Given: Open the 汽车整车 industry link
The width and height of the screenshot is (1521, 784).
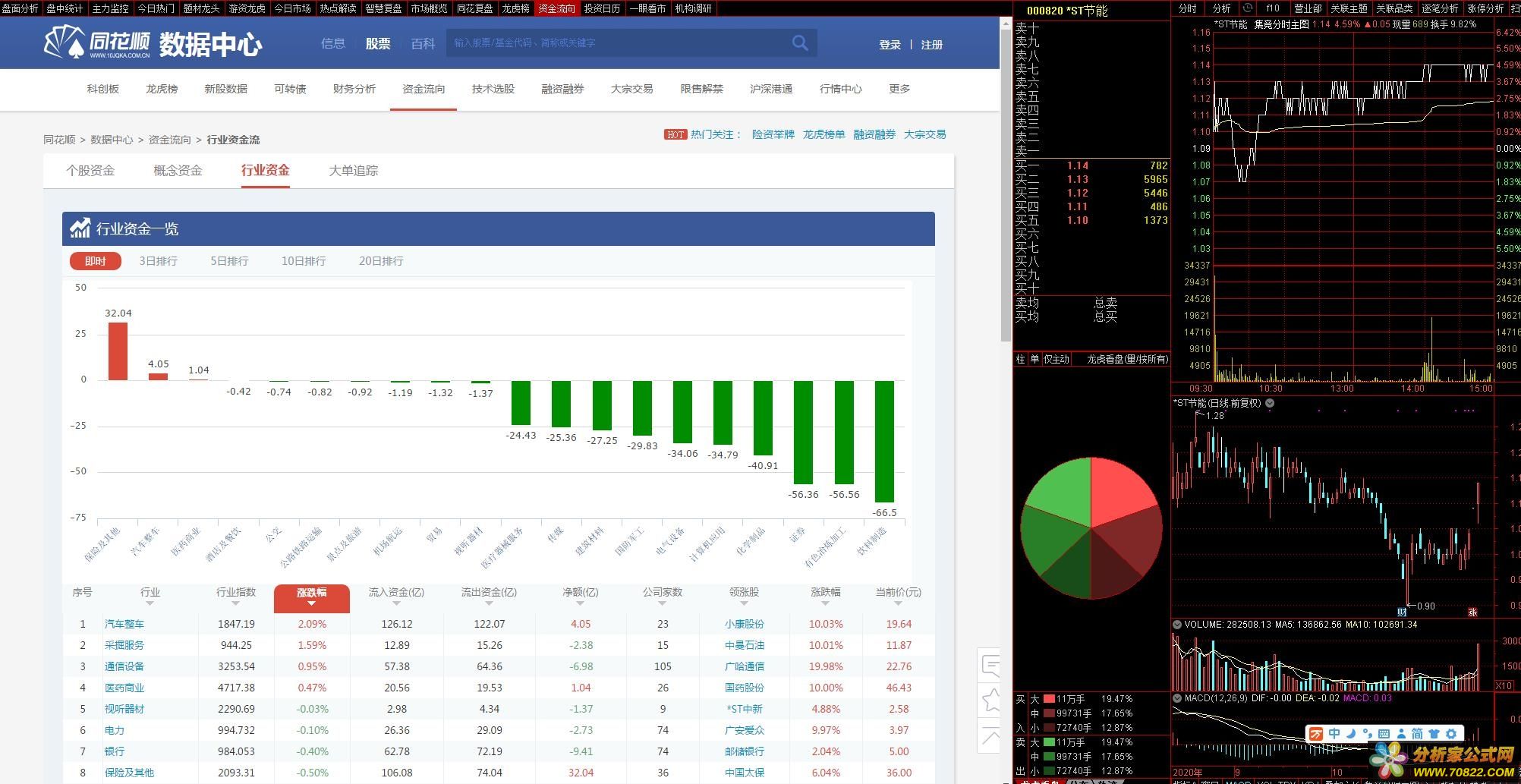Looking at the screenshot, I should pos(124,624).
